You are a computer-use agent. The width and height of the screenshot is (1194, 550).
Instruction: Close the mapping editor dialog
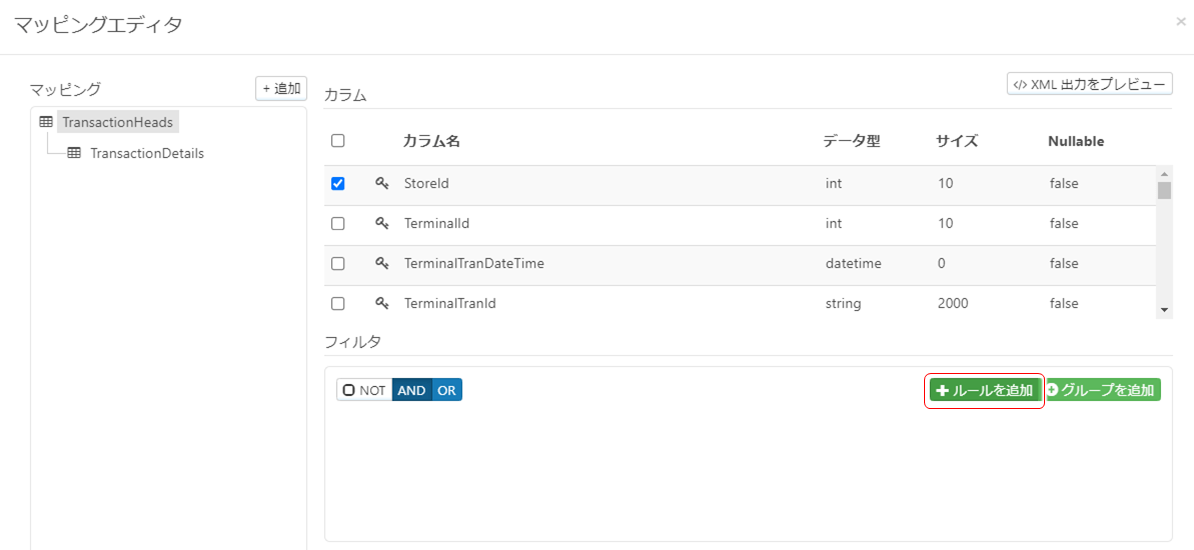[x=1181, y=21]
